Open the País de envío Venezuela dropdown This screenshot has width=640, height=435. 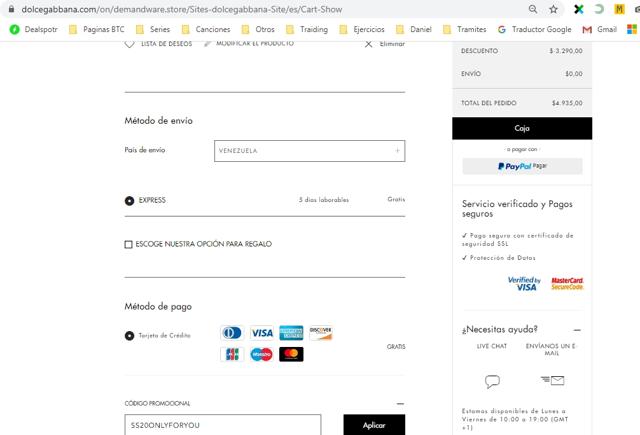click(x=309, y=151)
